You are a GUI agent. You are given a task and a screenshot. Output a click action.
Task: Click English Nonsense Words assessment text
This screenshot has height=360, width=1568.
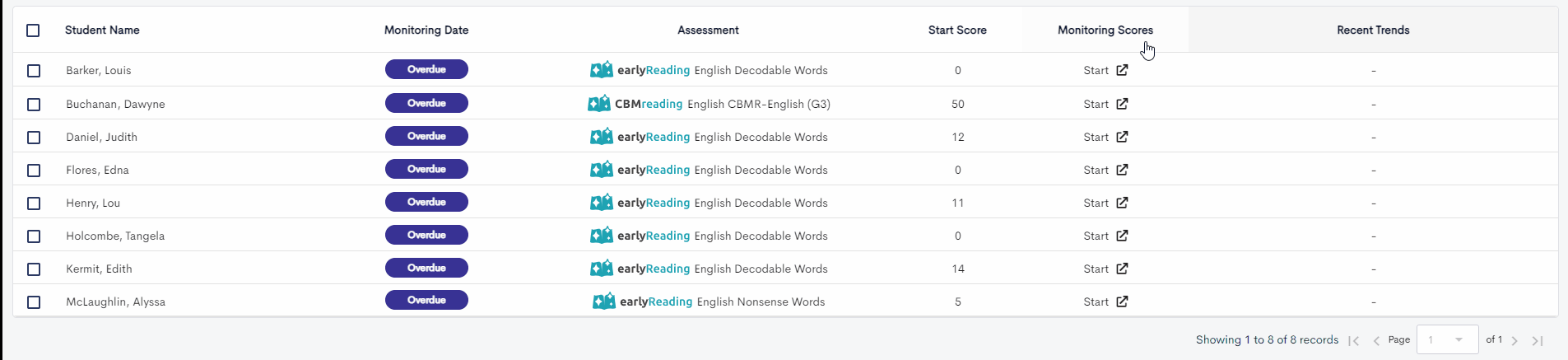tap(761, 302)
